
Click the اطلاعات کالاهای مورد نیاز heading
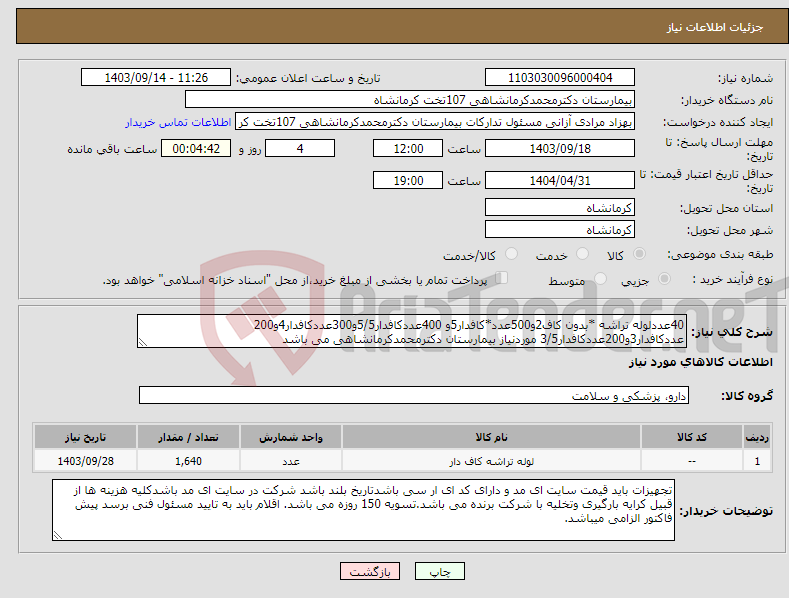click(700, 362)
